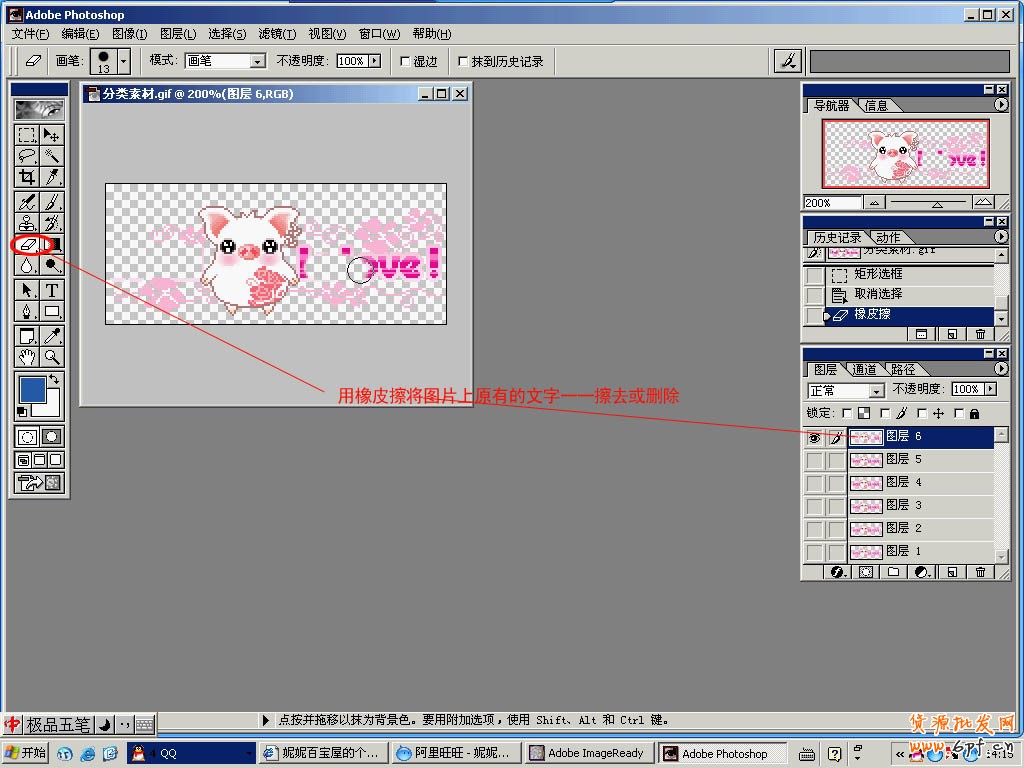Click the trash icon in Layers panel
1024x768 pixels.
[980, 572]
